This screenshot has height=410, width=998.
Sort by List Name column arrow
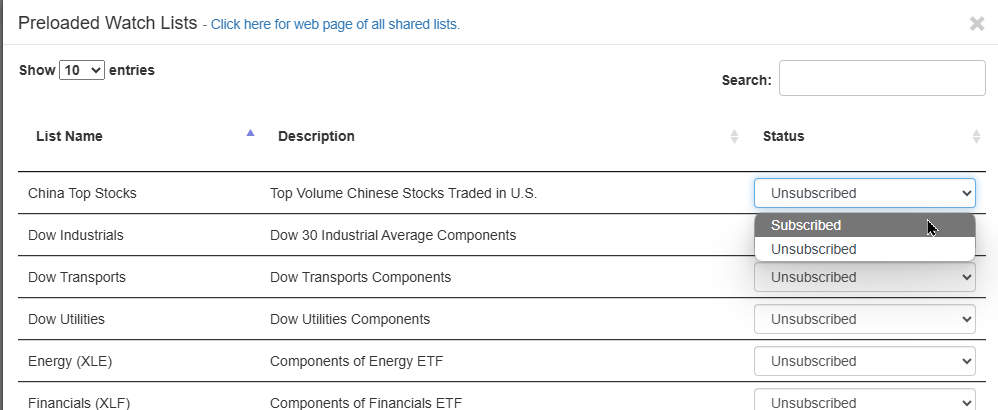[250, 133]
